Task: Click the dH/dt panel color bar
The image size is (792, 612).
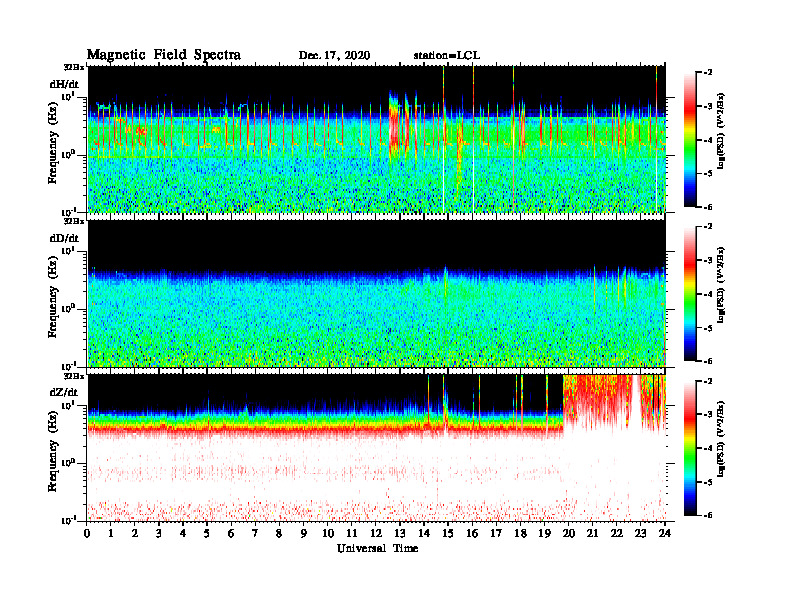Action: (x=690, y=139)
